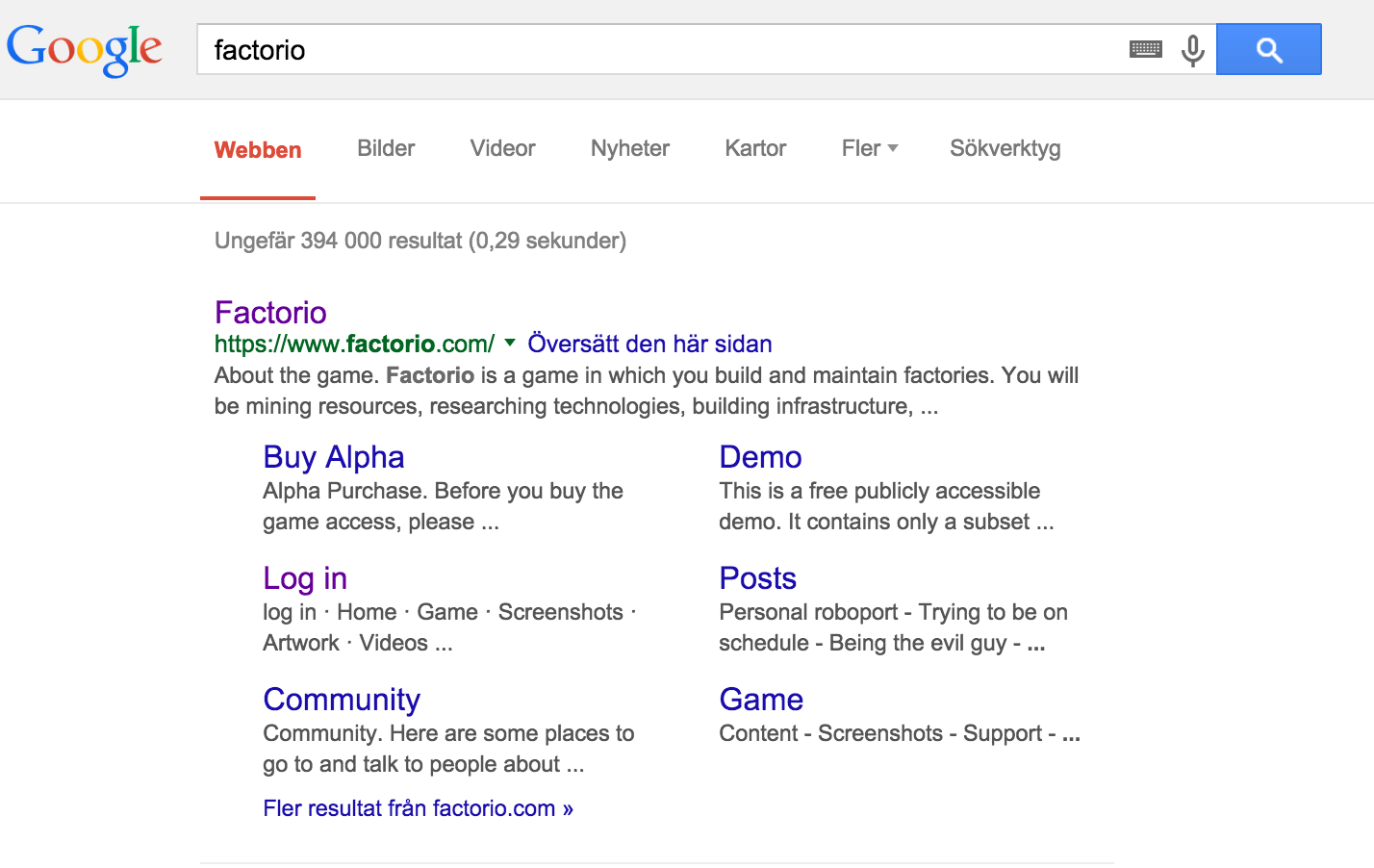The image size is (1374, 868).
Task: Open the on-screen keyboard icon
Action: click(x=1145, y=49)
